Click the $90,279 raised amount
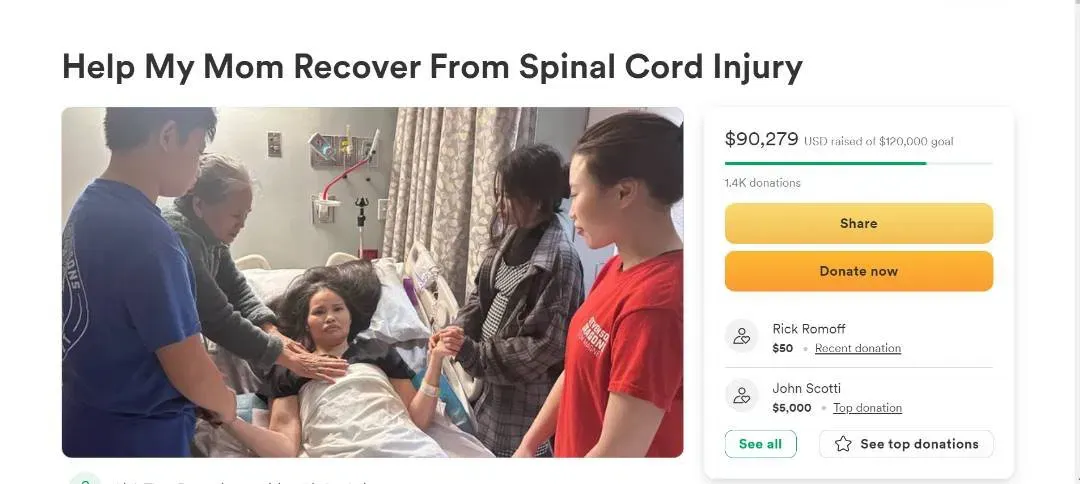The height and width of the screenshot is (484, 1080). coord(761,139)
